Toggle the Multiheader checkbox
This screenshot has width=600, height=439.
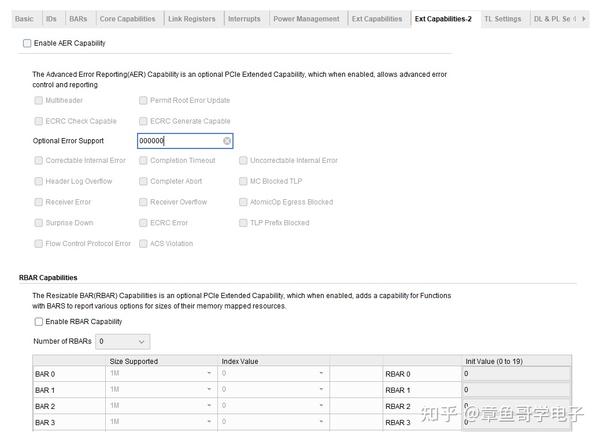(39, 101)
